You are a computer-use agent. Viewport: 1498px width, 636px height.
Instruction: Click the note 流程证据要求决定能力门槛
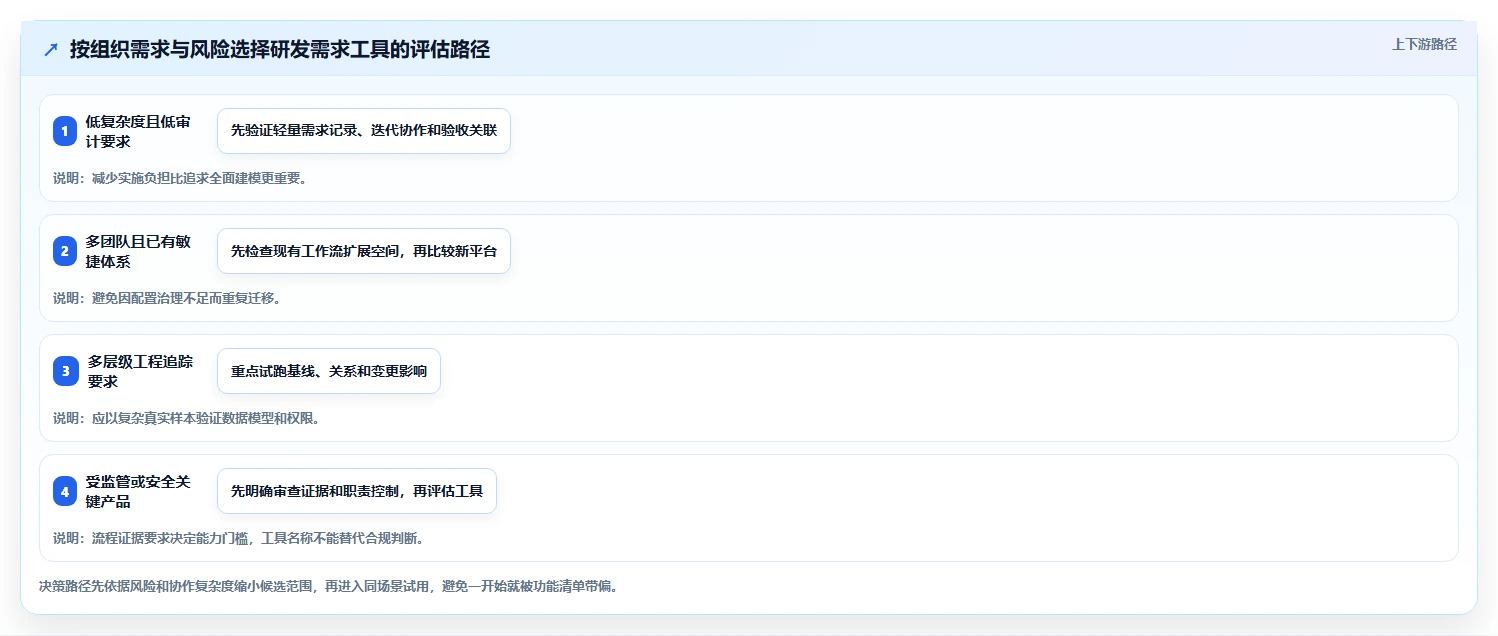tap(239, 538)
